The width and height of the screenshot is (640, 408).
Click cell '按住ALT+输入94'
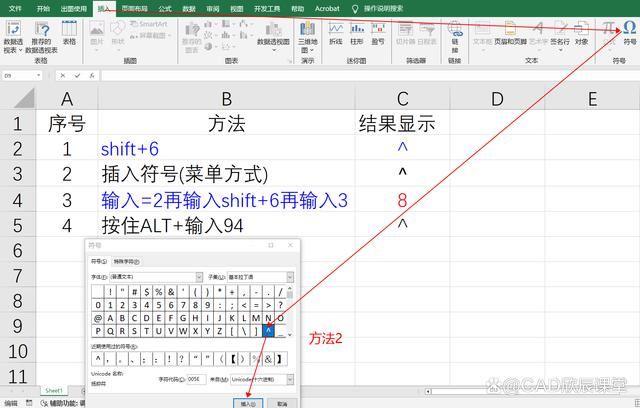[227, 225]
